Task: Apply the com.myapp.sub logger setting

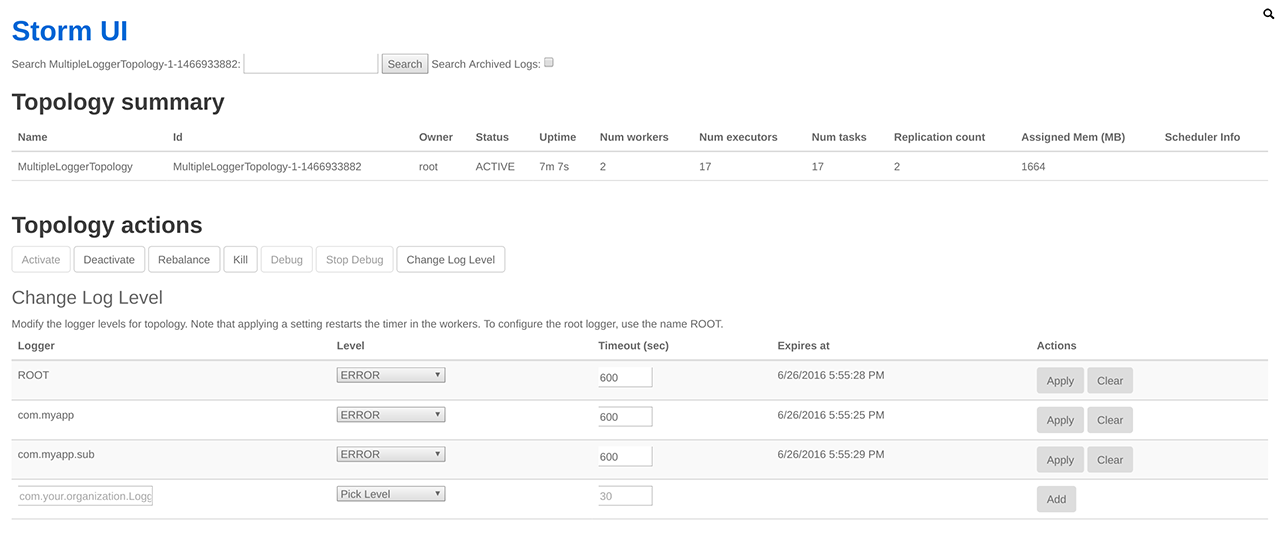Action: pos(1060,460)
